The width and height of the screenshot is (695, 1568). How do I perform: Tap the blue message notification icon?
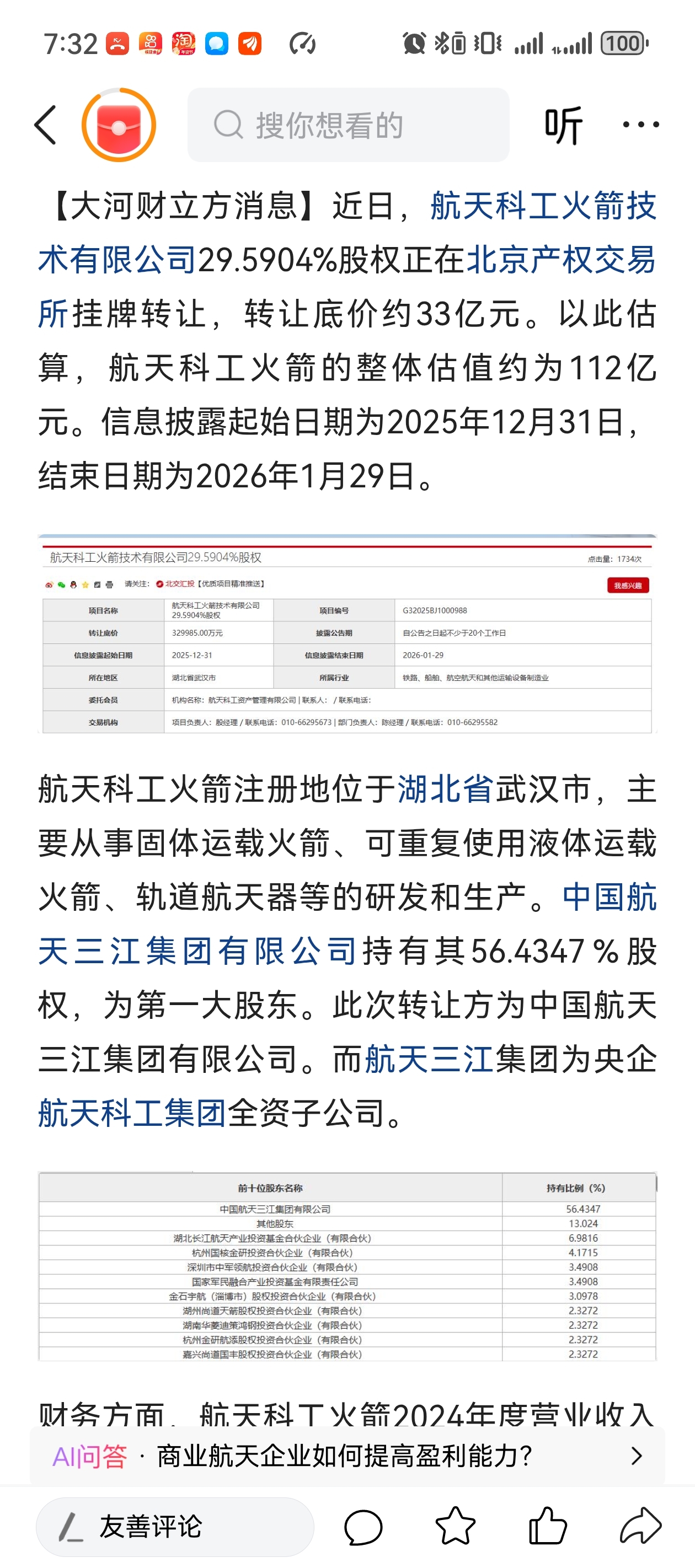click(x=216, y=43)
